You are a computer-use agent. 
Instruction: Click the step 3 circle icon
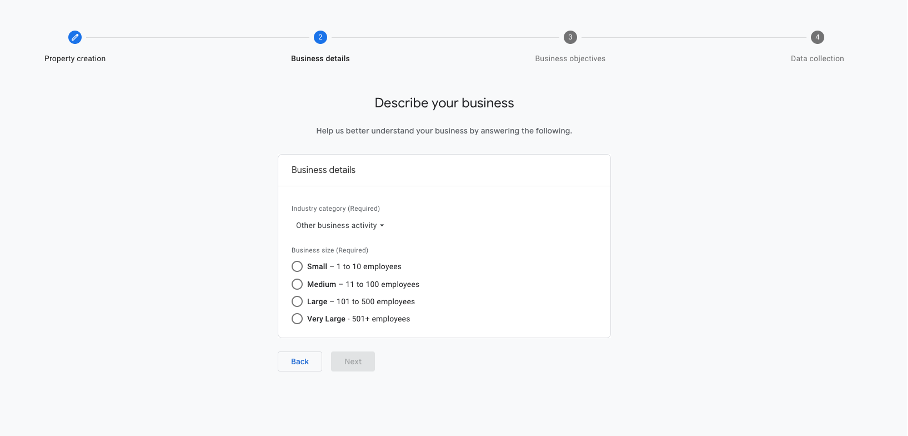click(570, 37)
